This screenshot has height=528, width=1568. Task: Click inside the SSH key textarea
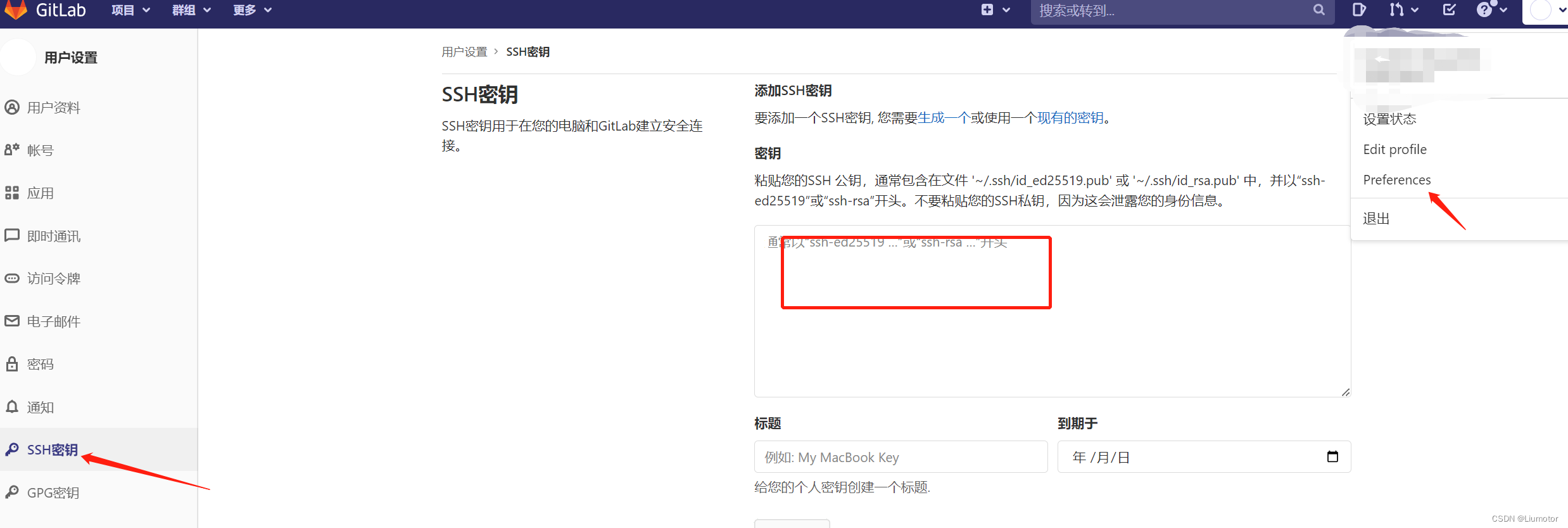(x=1053, y=311)
